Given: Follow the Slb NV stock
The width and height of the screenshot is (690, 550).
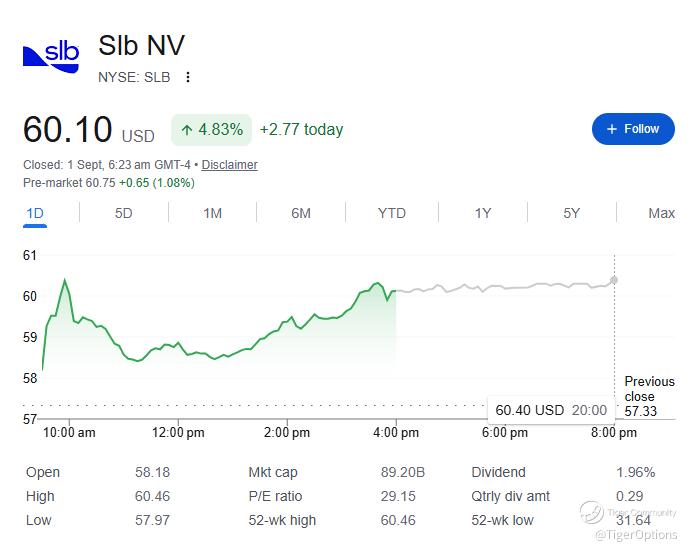Looking at the screenshot, I should [633, 129].
